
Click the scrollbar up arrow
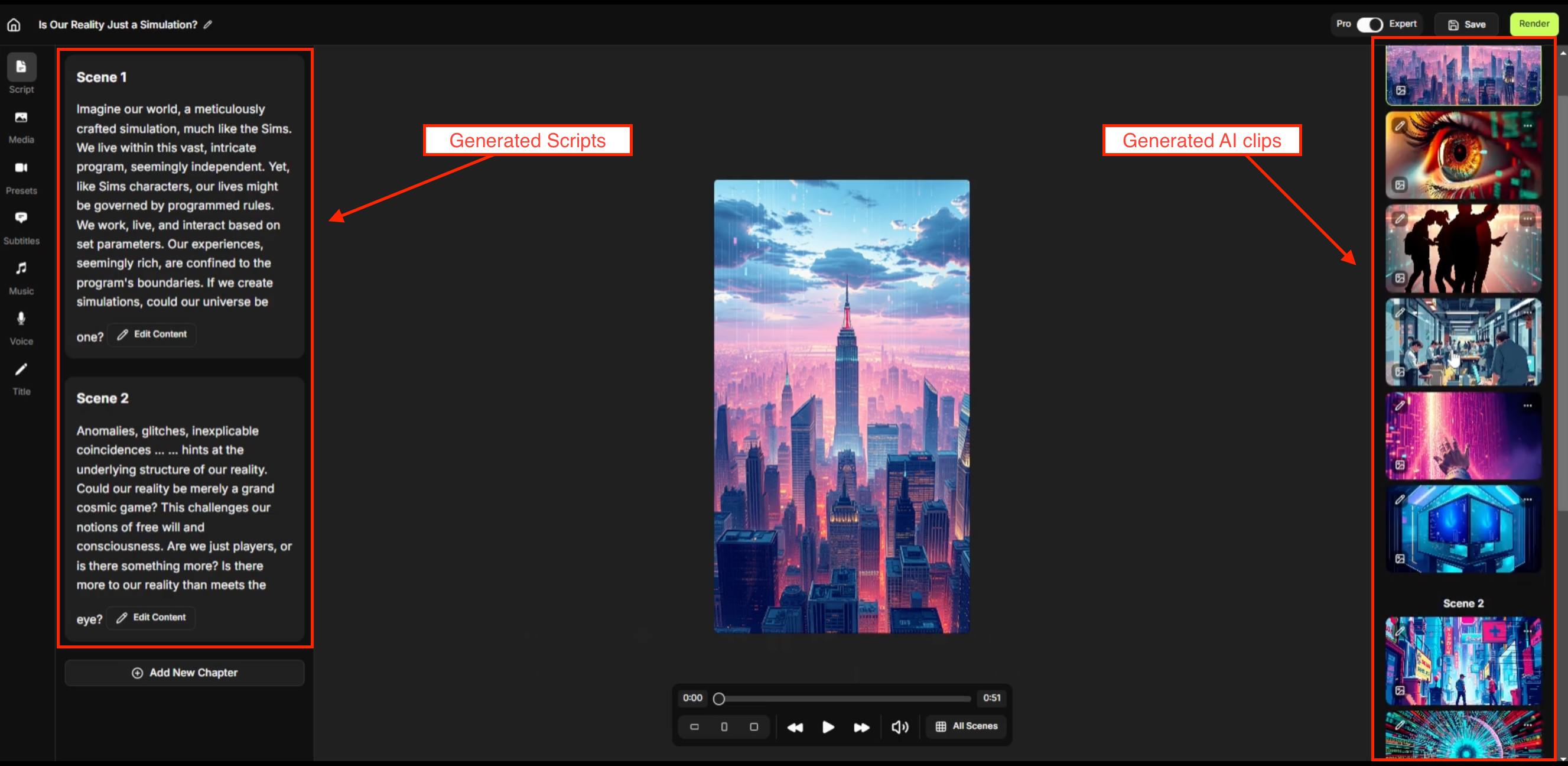pos(1563,54)
